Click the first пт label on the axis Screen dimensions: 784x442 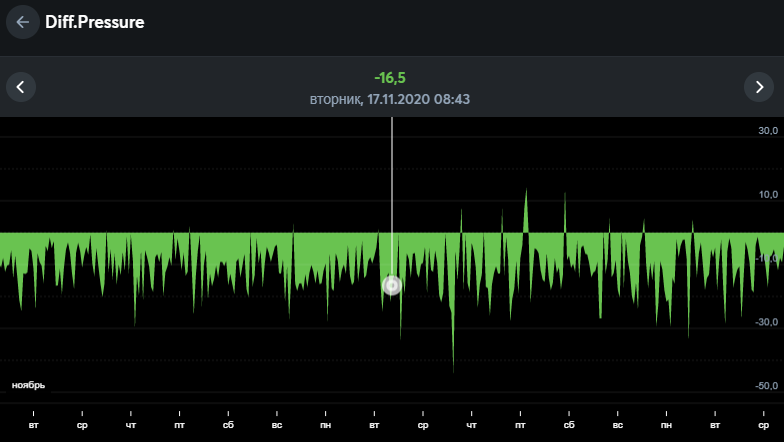tap(180, 425)
